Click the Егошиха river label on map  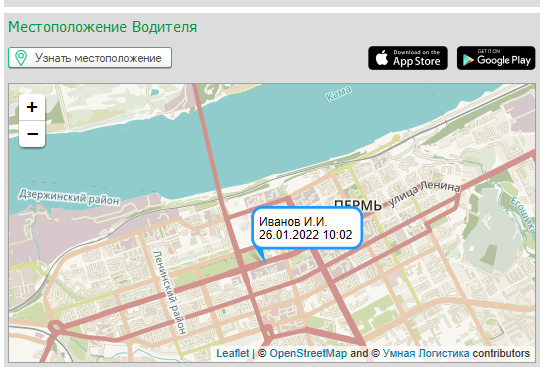(523, 216)
